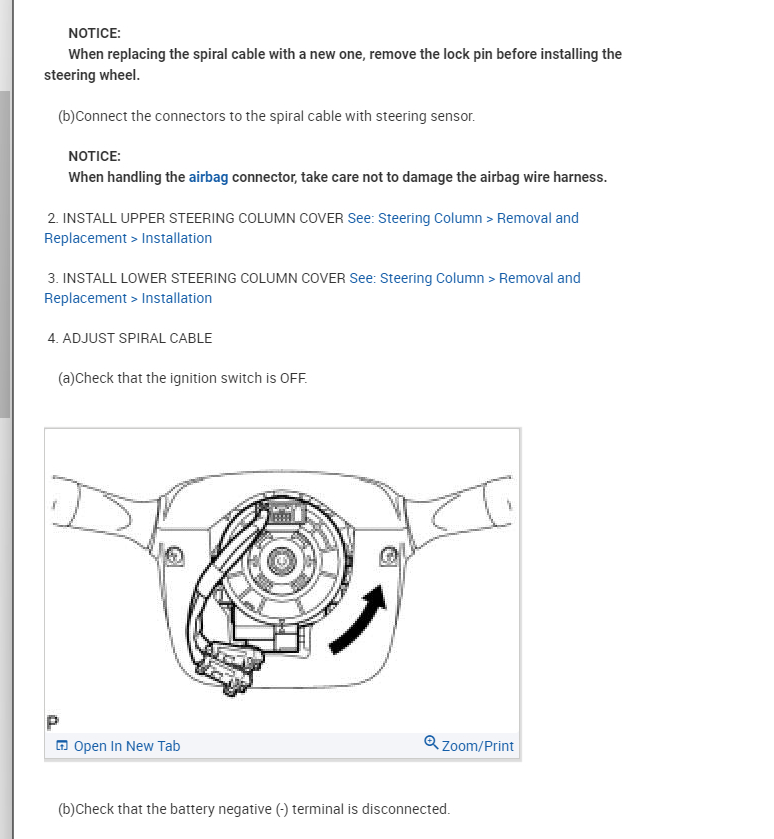
Task: Click 'Replacement > Installation' beneath step 2
Action: [128, 238]
